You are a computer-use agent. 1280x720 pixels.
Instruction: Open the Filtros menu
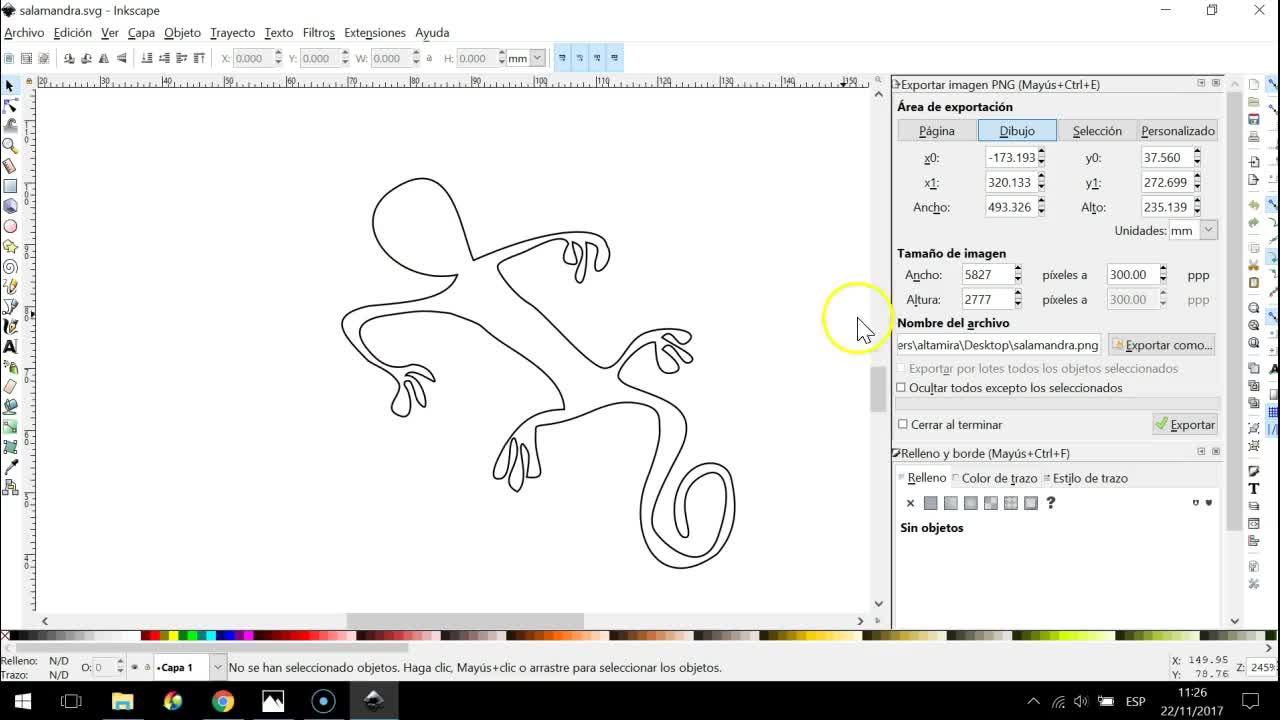click(x=318, y=33)
